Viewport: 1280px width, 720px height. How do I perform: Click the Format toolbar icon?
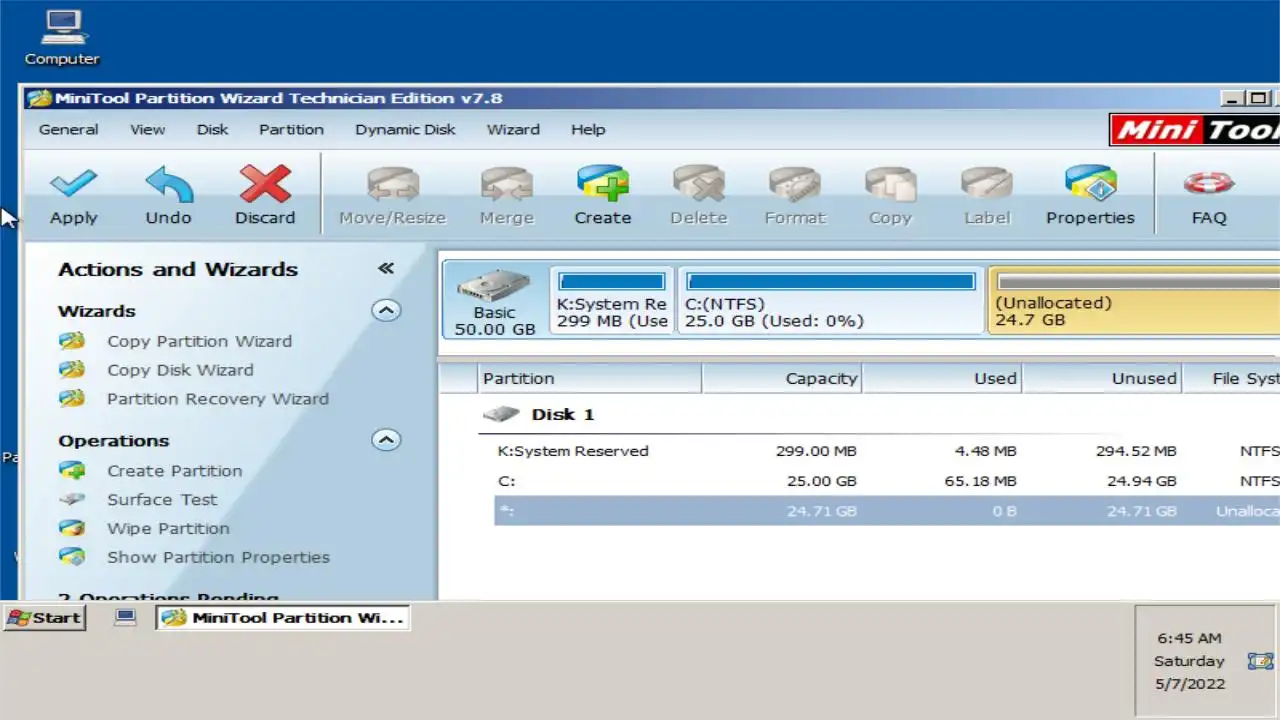794,184
